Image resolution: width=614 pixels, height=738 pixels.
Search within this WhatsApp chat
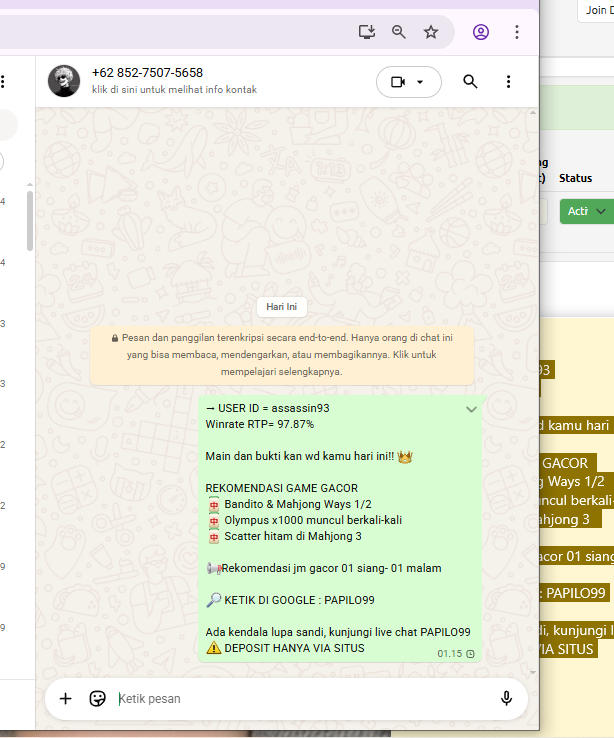470,81
